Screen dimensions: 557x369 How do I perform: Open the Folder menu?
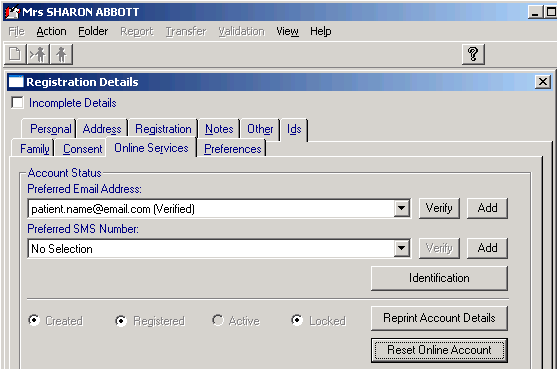[93, 31]
